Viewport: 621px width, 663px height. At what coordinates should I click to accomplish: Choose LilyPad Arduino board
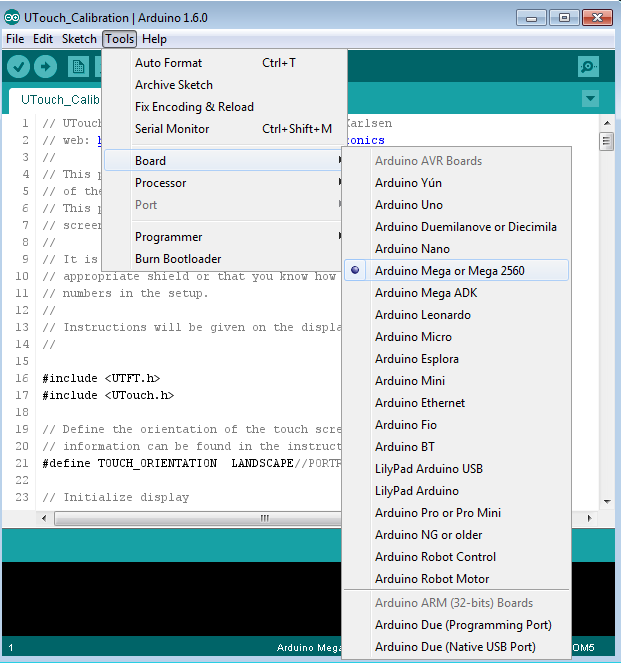(x=457, y=490)
